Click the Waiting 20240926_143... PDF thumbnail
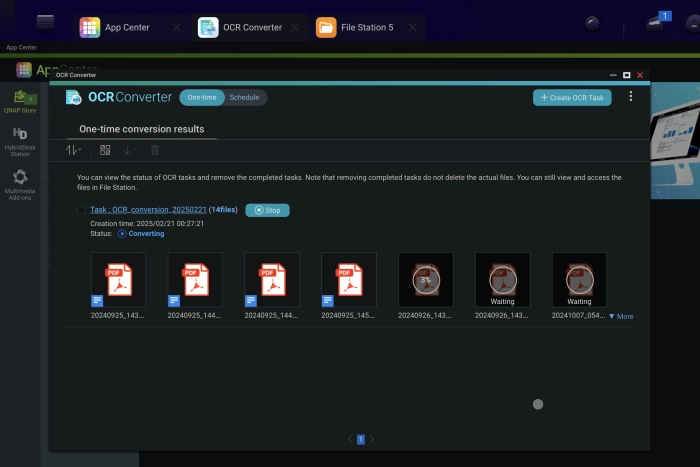 point(503,279)
